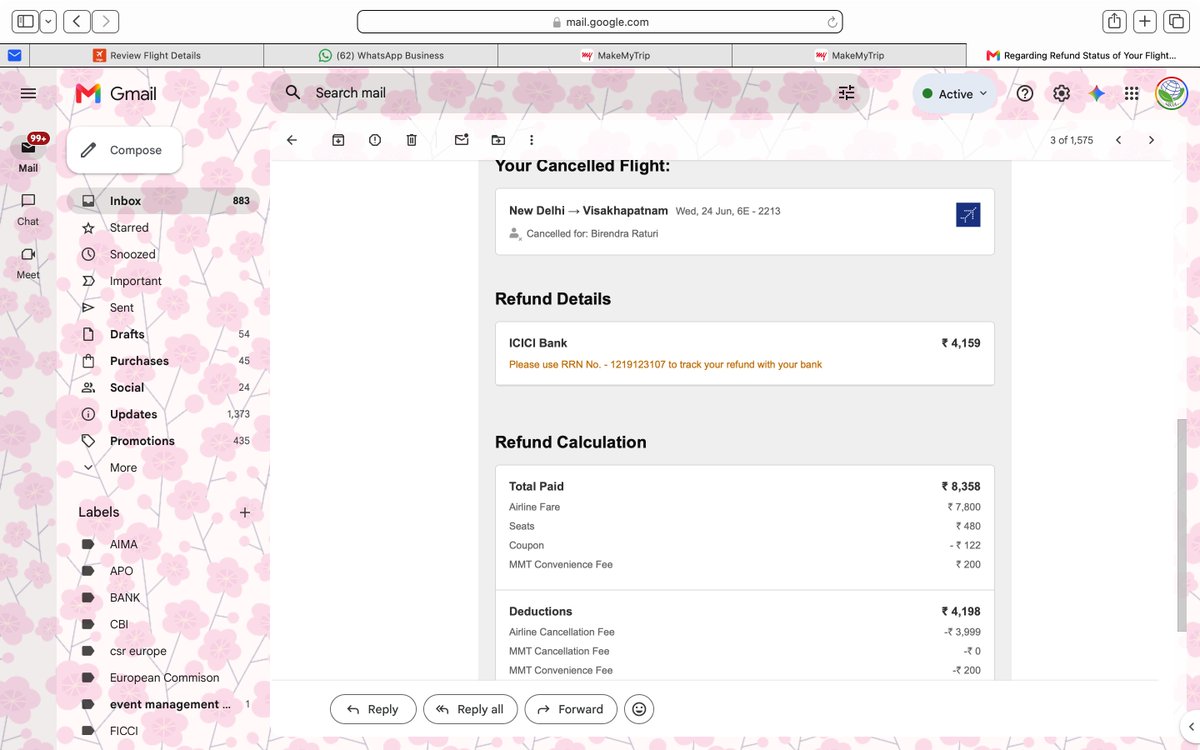Open the Drafts folder
1200x750 pixels.
[163, 334]
